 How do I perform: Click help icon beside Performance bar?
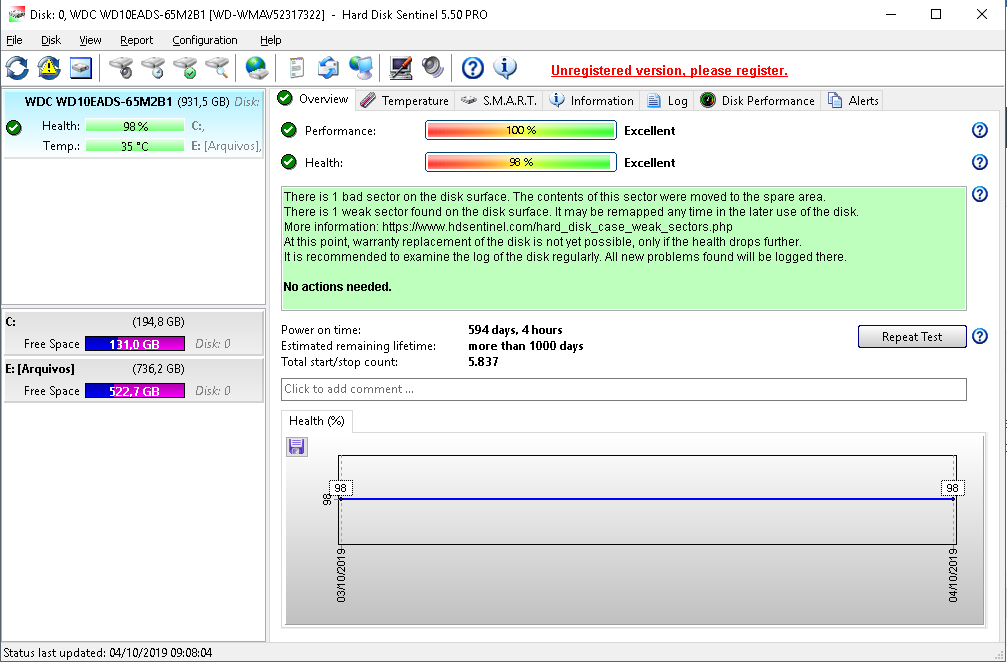(979, 130)
